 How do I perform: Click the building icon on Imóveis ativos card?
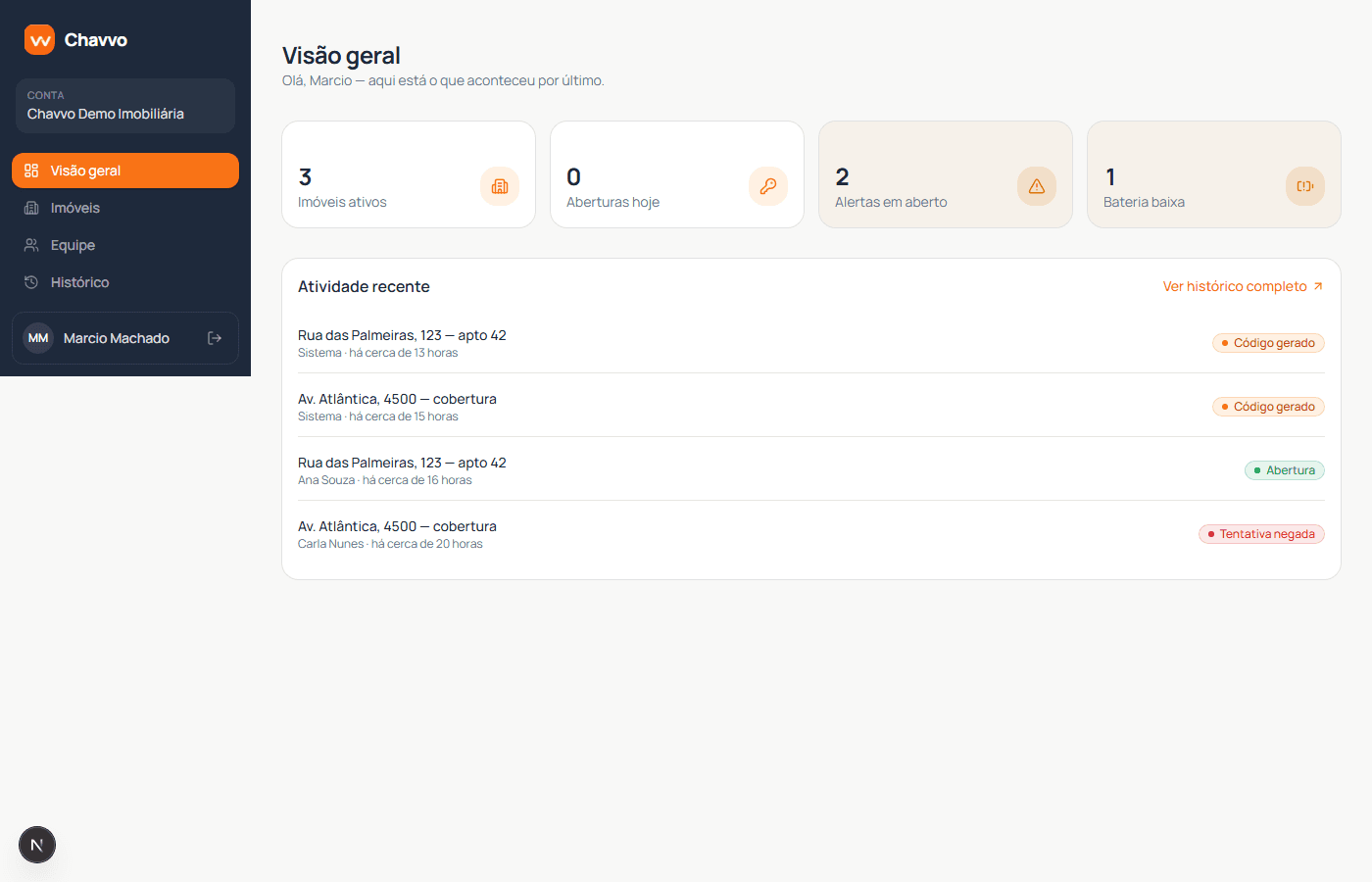pyautogui.click(x=500, y=186)
